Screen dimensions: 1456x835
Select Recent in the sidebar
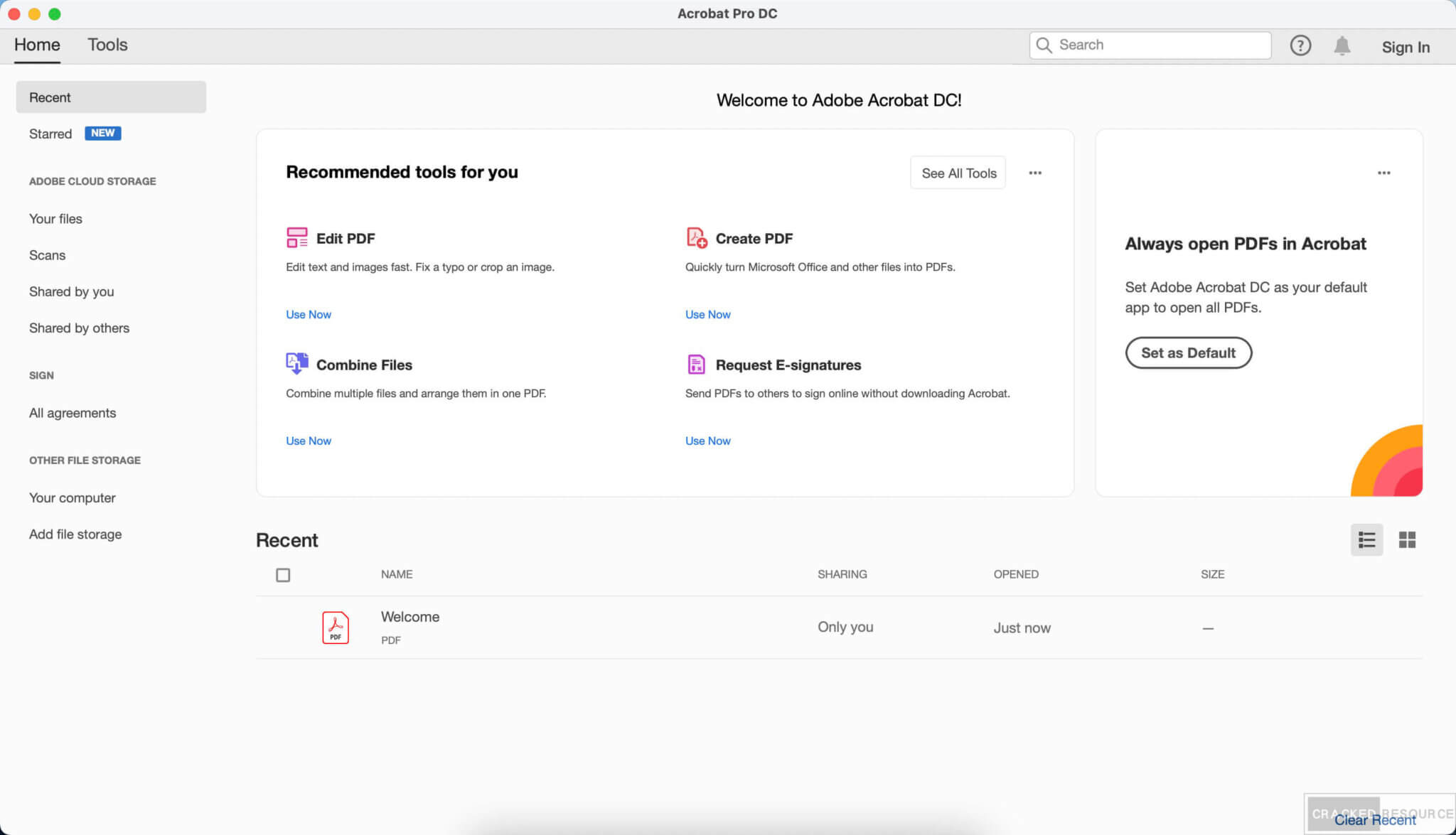coord(111,97)
